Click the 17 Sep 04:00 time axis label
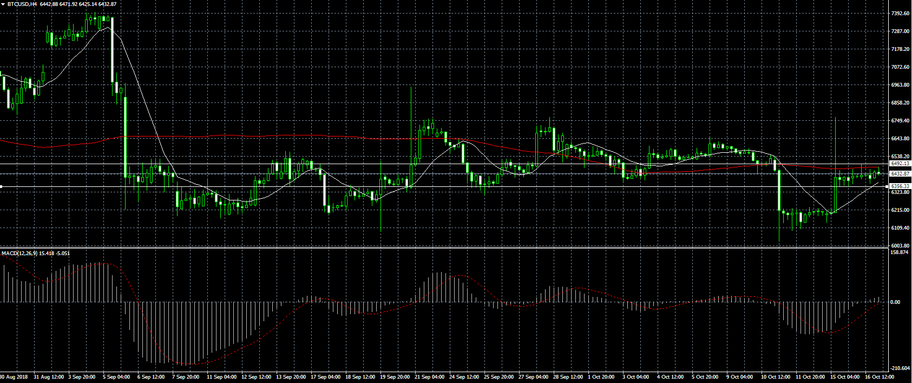Image resolution: width=912 pixels, height=383 pixels. (325, 377)
